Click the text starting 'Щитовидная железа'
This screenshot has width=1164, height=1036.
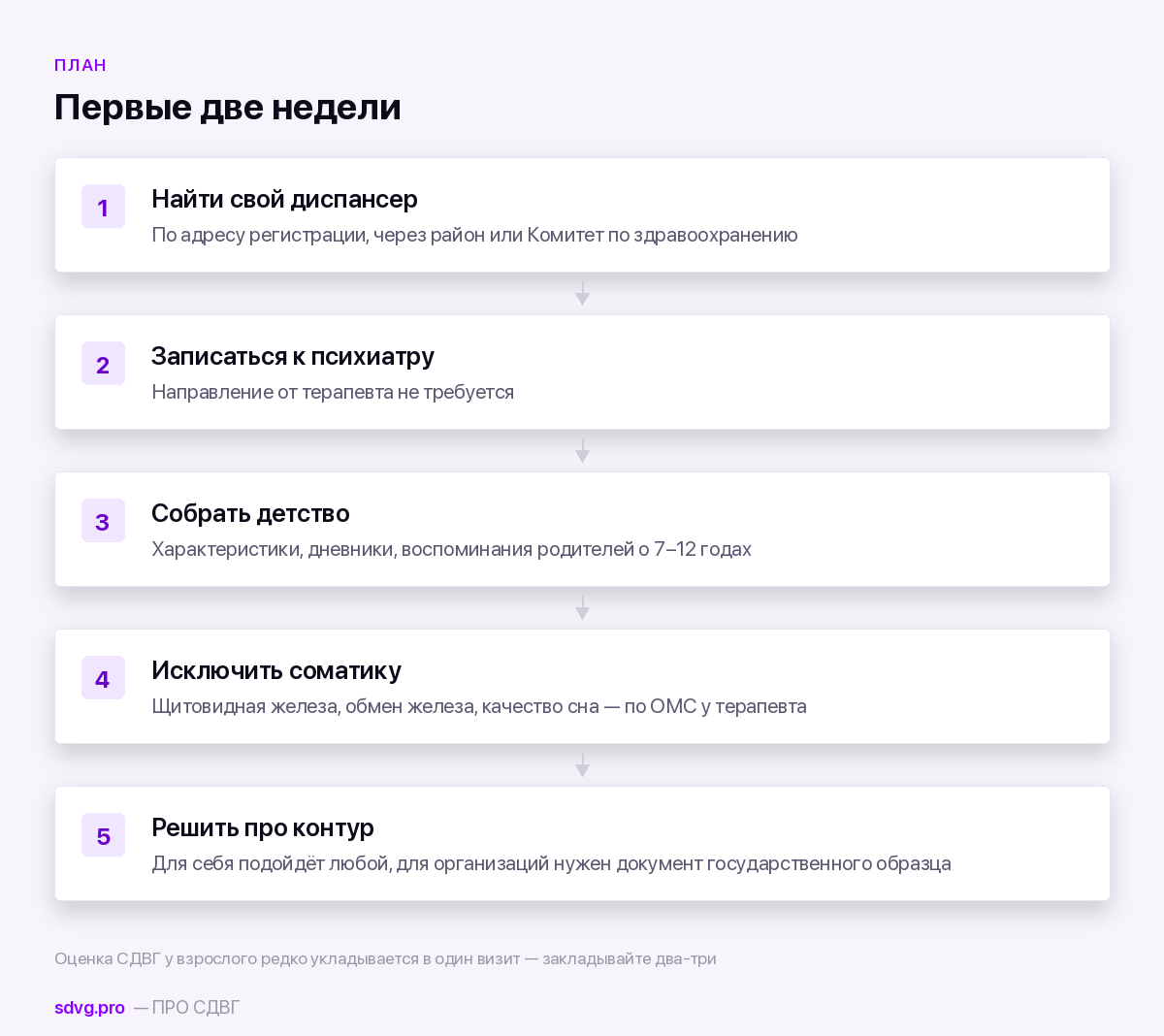(479, 706)
